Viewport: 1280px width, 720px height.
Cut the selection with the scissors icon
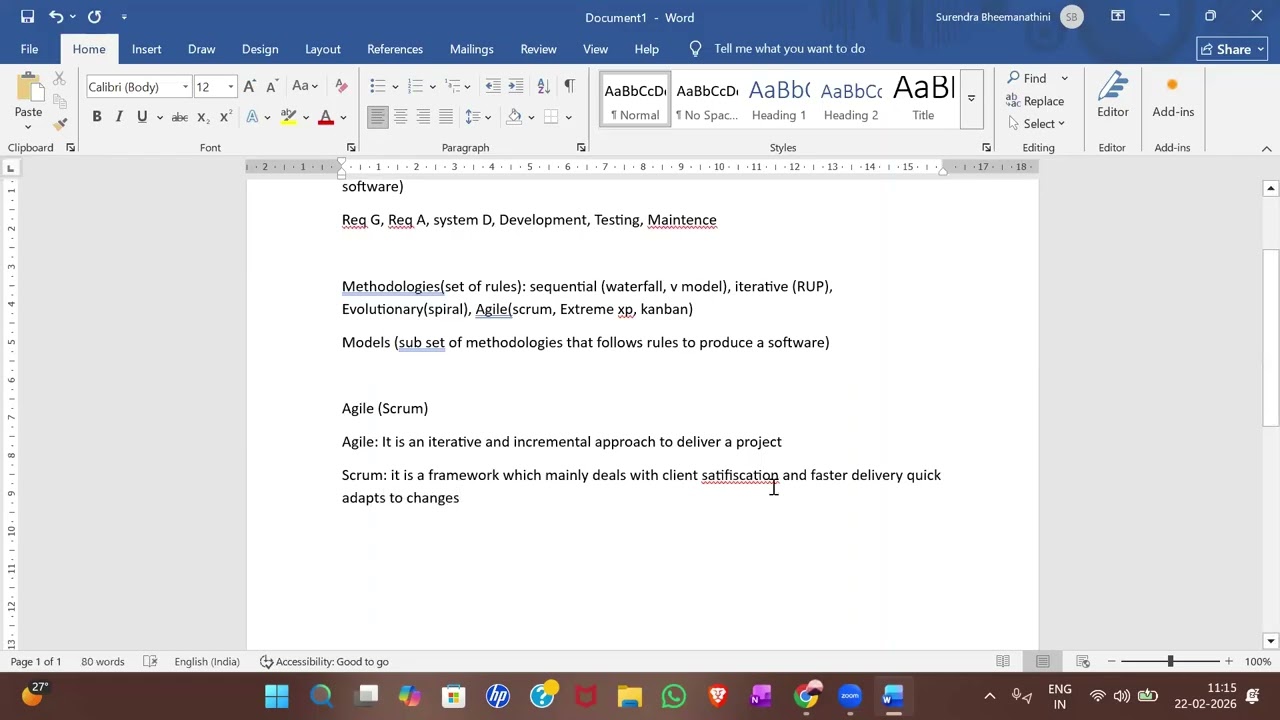pos(59,79)
